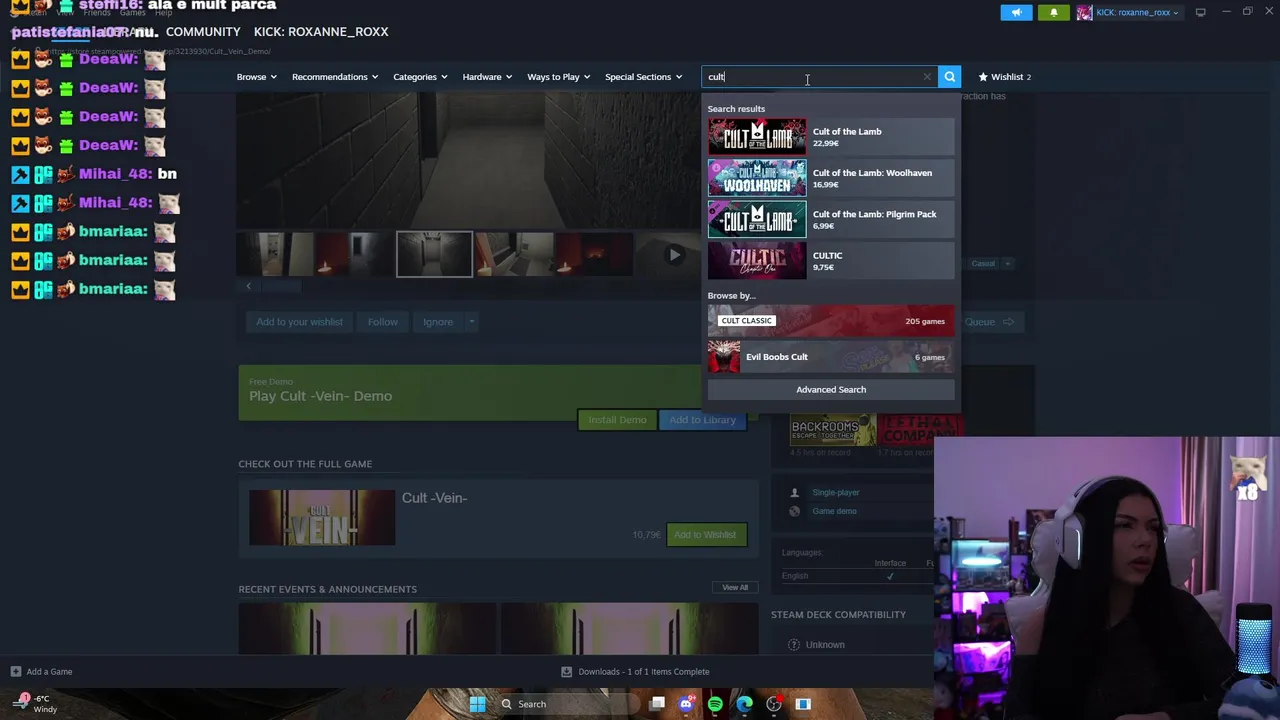Expand the Categories dropdown

[x=420, y=77]
